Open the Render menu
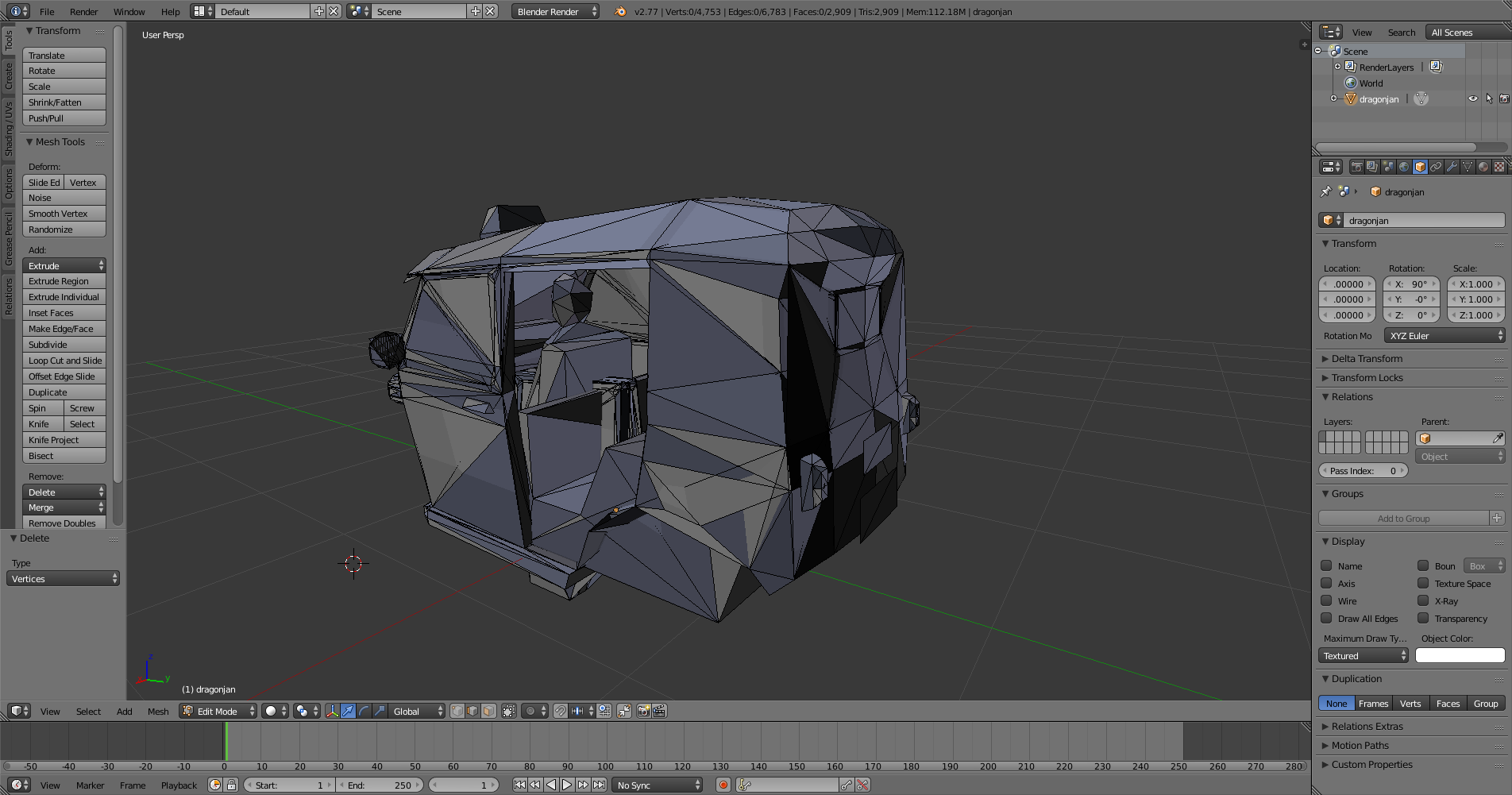This screenshot has width=1512, height=795. coord(83,12)
